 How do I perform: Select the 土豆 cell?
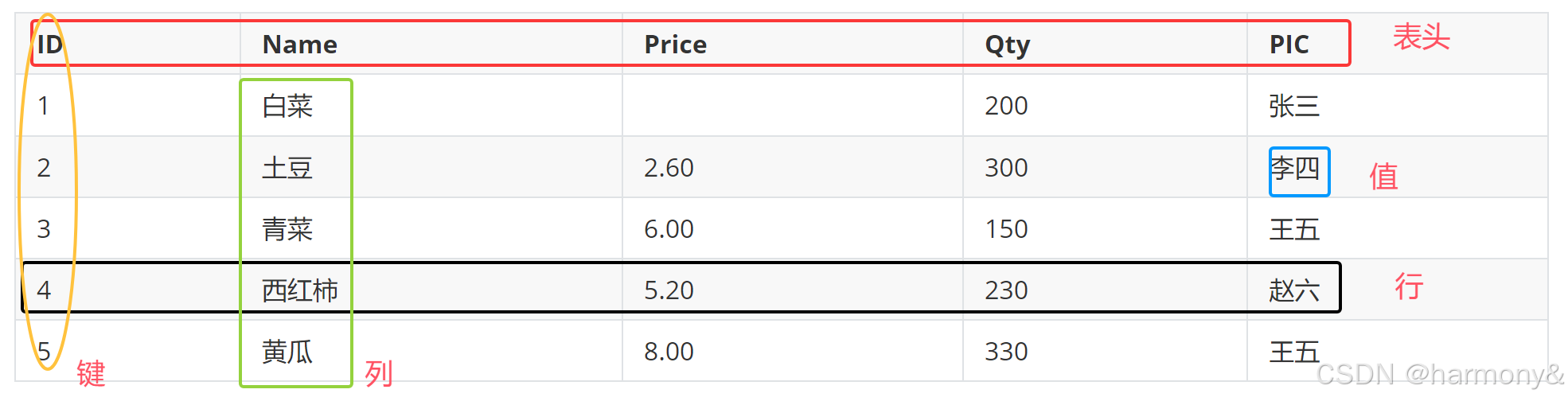(x=287, y=168)
